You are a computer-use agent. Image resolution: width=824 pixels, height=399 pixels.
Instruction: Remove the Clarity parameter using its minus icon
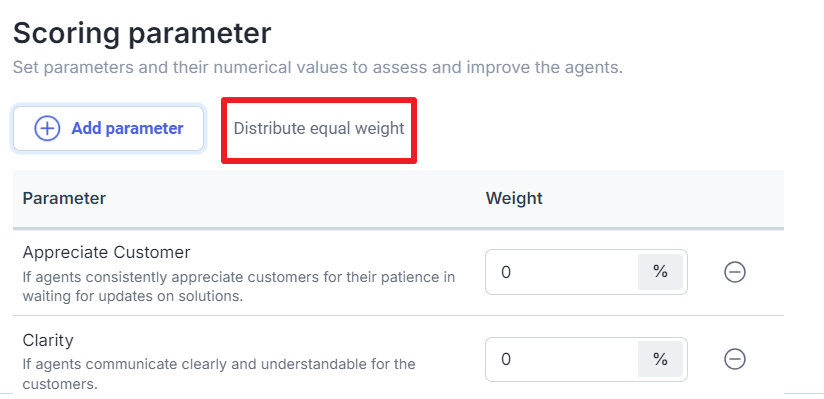[x=735, y=359]
